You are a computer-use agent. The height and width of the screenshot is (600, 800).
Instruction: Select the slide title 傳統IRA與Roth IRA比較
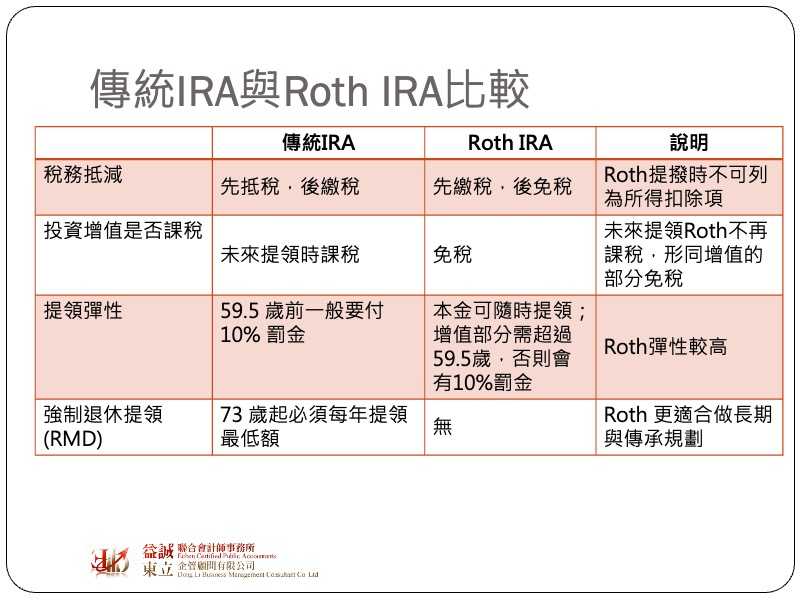coord(309,90)
